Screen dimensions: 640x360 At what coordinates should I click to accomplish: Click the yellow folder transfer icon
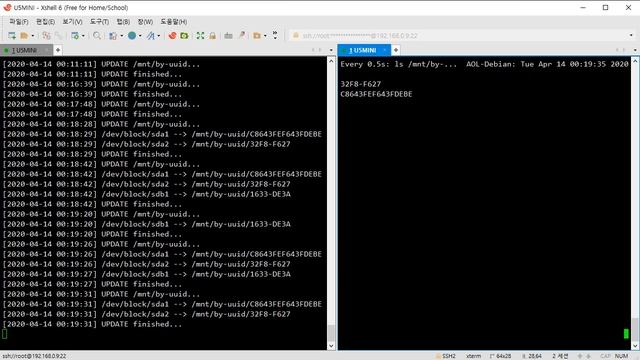pos(257,36)
